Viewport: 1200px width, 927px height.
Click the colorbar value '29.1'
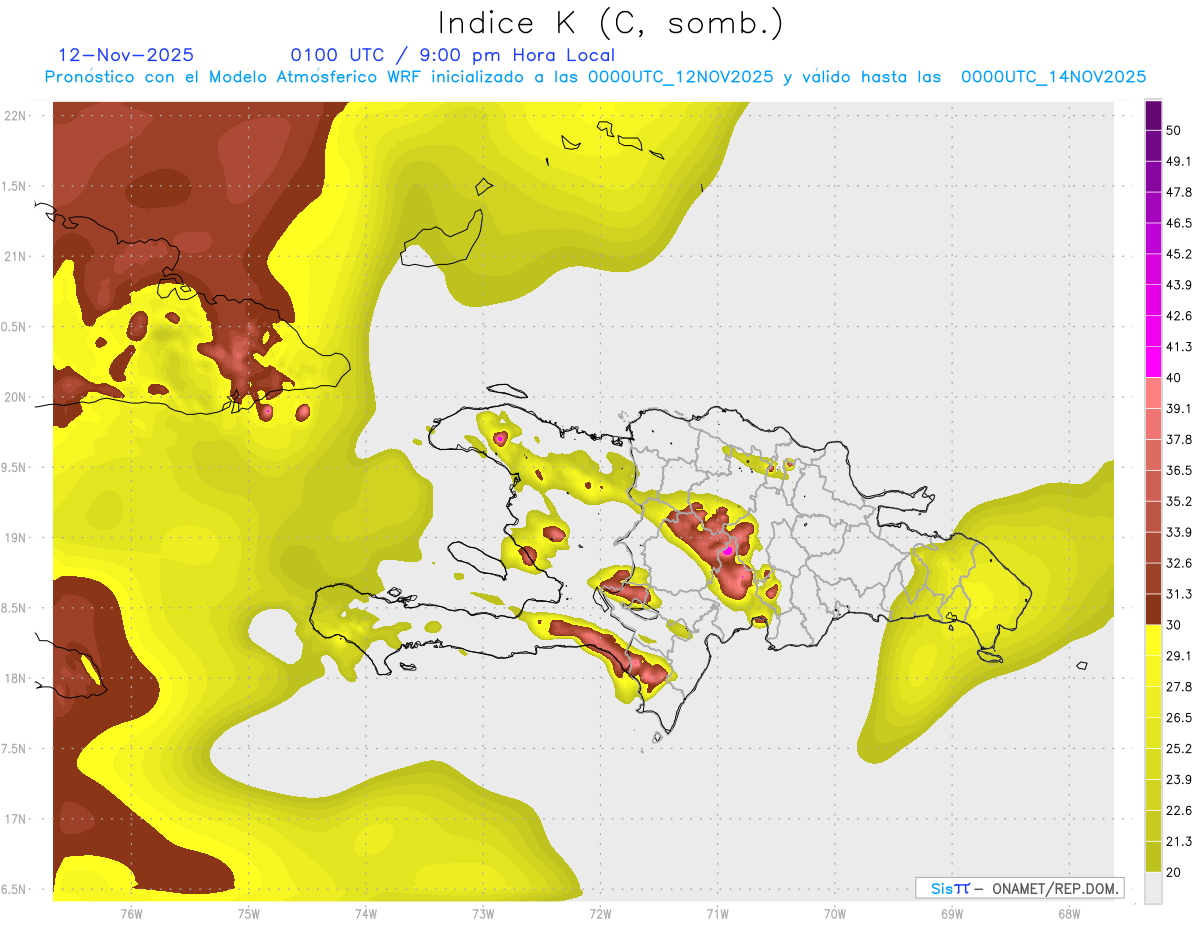1179,656
